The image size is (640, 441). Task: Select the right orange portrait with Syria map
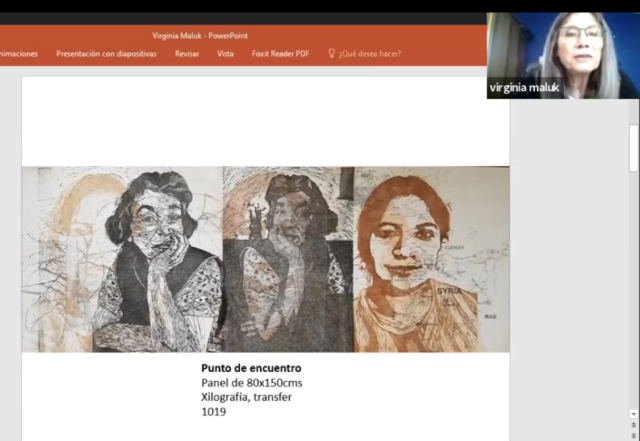click(x=431, y=259)
